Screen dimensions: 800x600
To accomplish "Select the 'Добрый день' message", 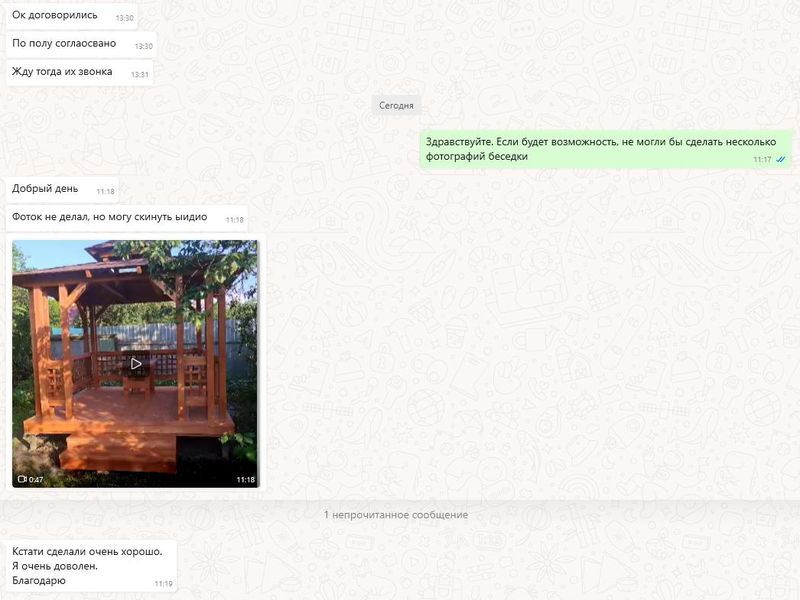I will 62,189.
